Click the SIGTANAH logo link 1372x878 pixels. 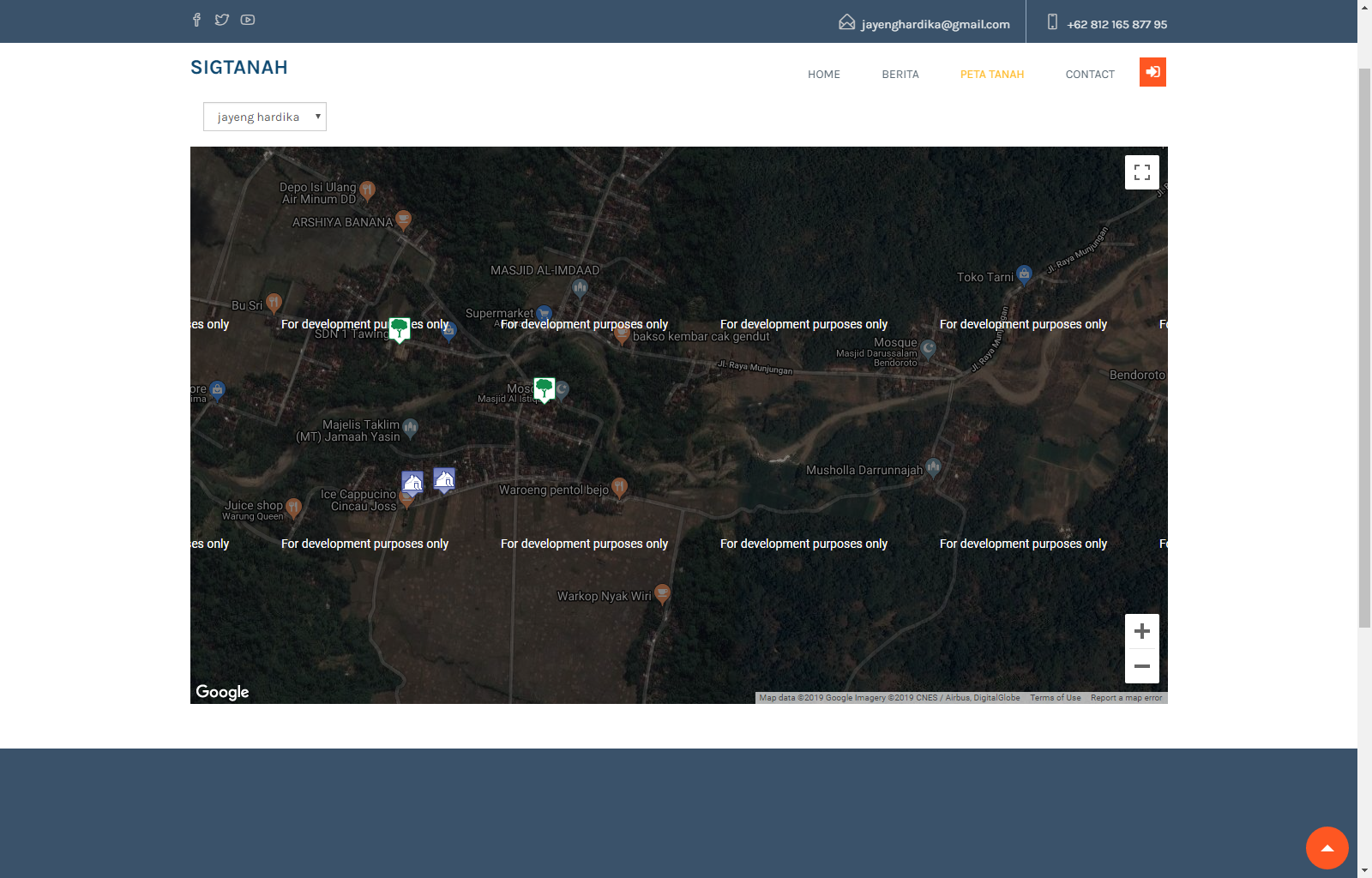tap(239, 68)
